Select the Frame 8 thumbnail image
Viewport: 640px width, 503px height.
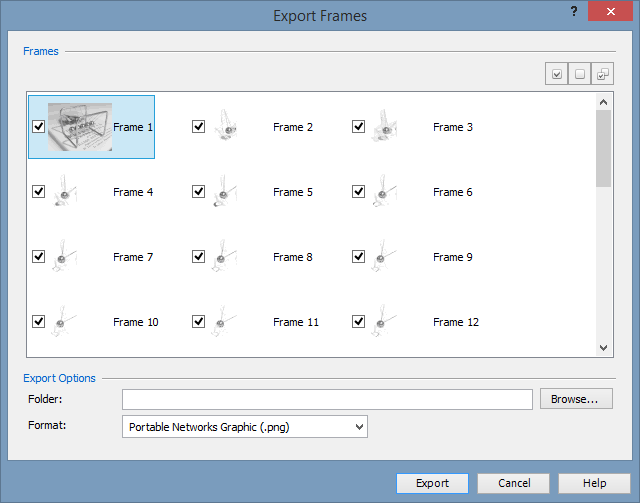pyautogui.click(x=224, y=256)
